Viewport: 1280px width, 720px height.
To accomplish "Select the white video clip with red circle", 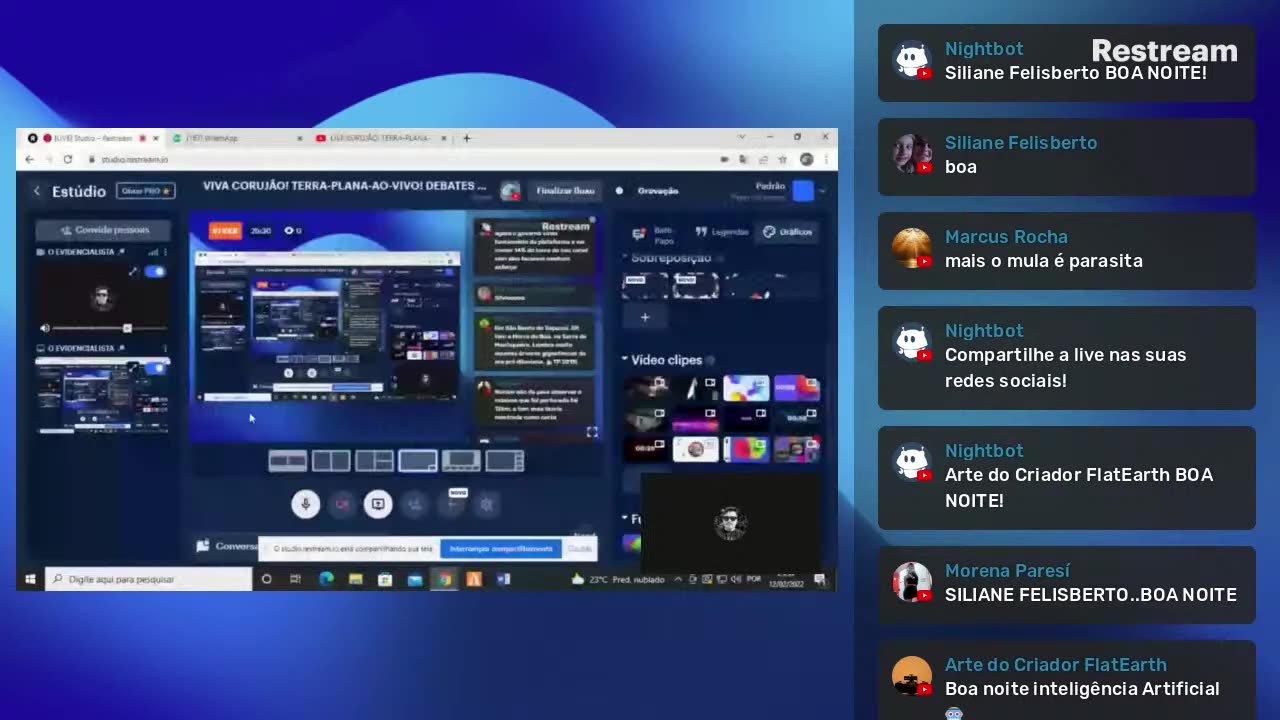I will tap(696, 449).
